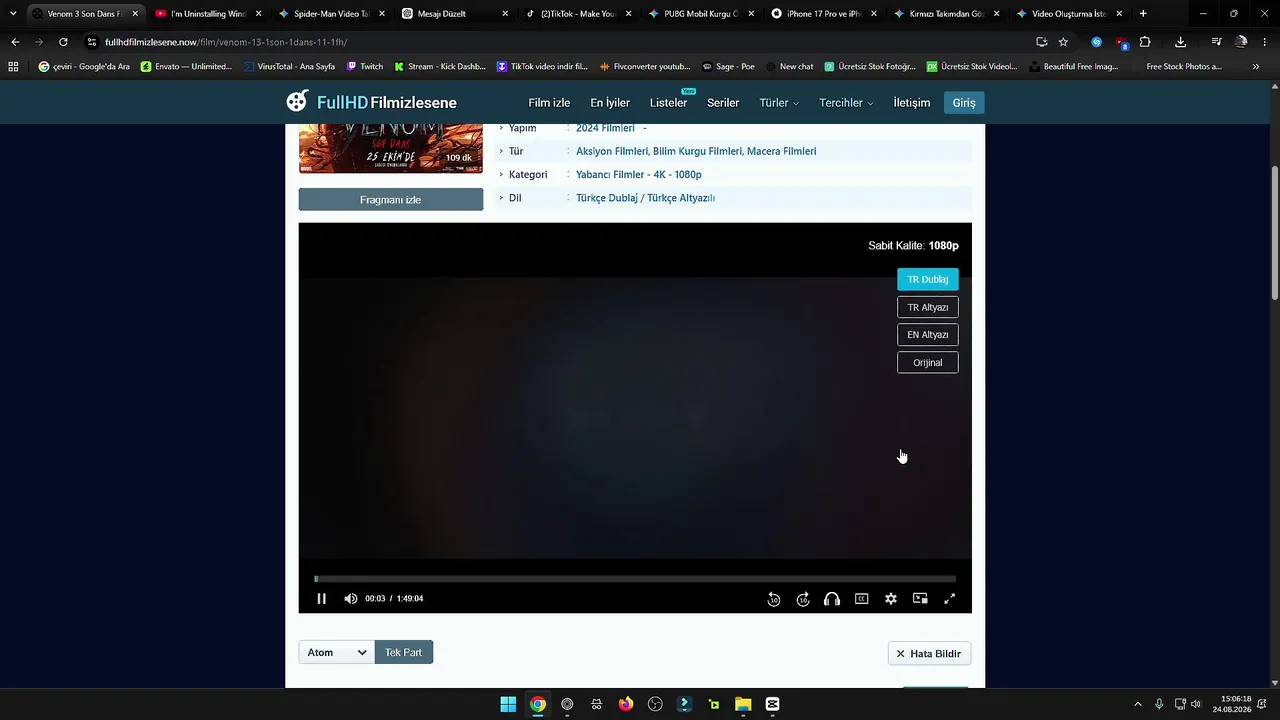This screenshot has height=720, width=1280.
Task: Open CapCut from the taskbar
Action: tap(772, 704)
